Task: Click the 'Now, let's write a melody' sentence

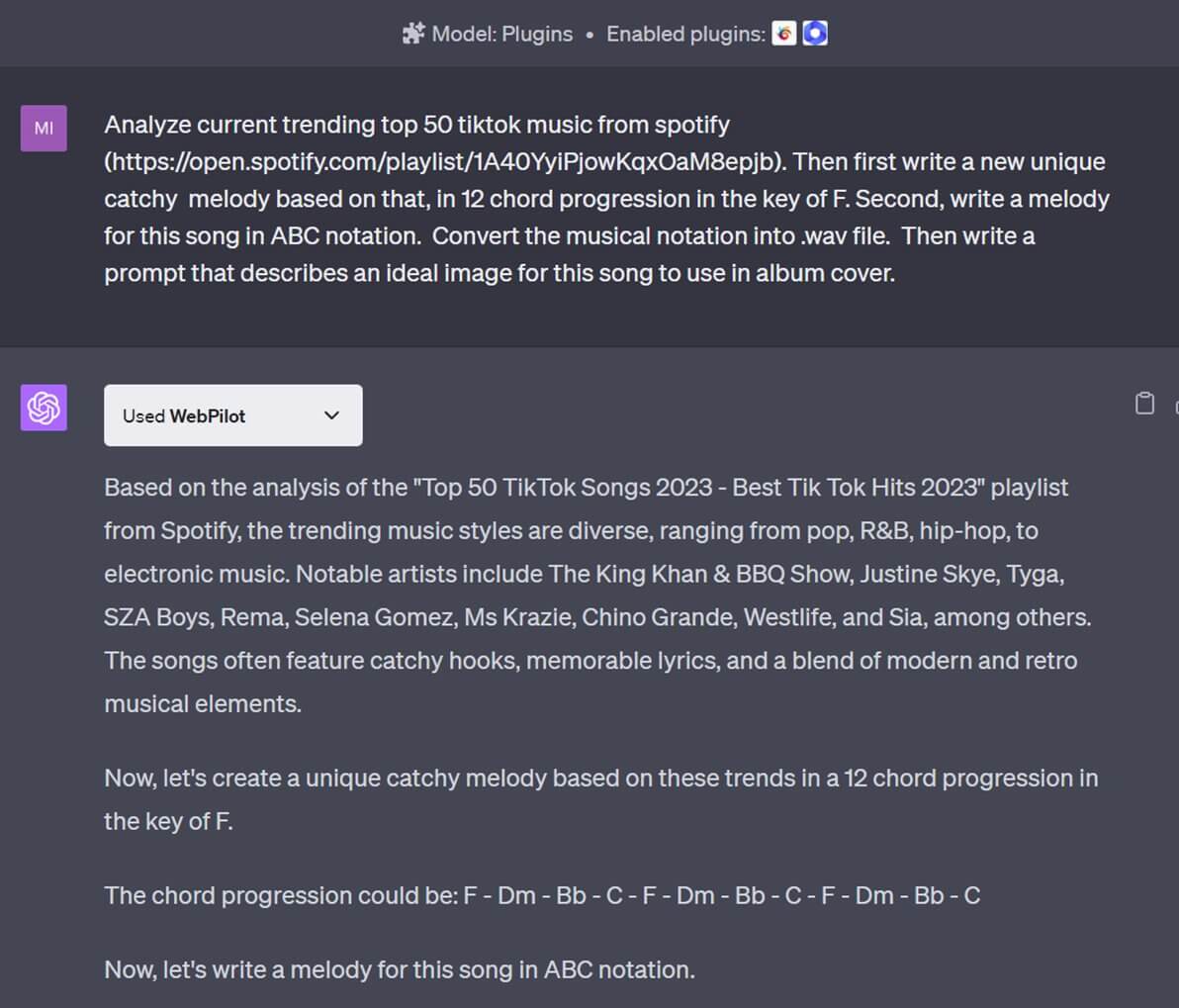Action: (397, 969)
